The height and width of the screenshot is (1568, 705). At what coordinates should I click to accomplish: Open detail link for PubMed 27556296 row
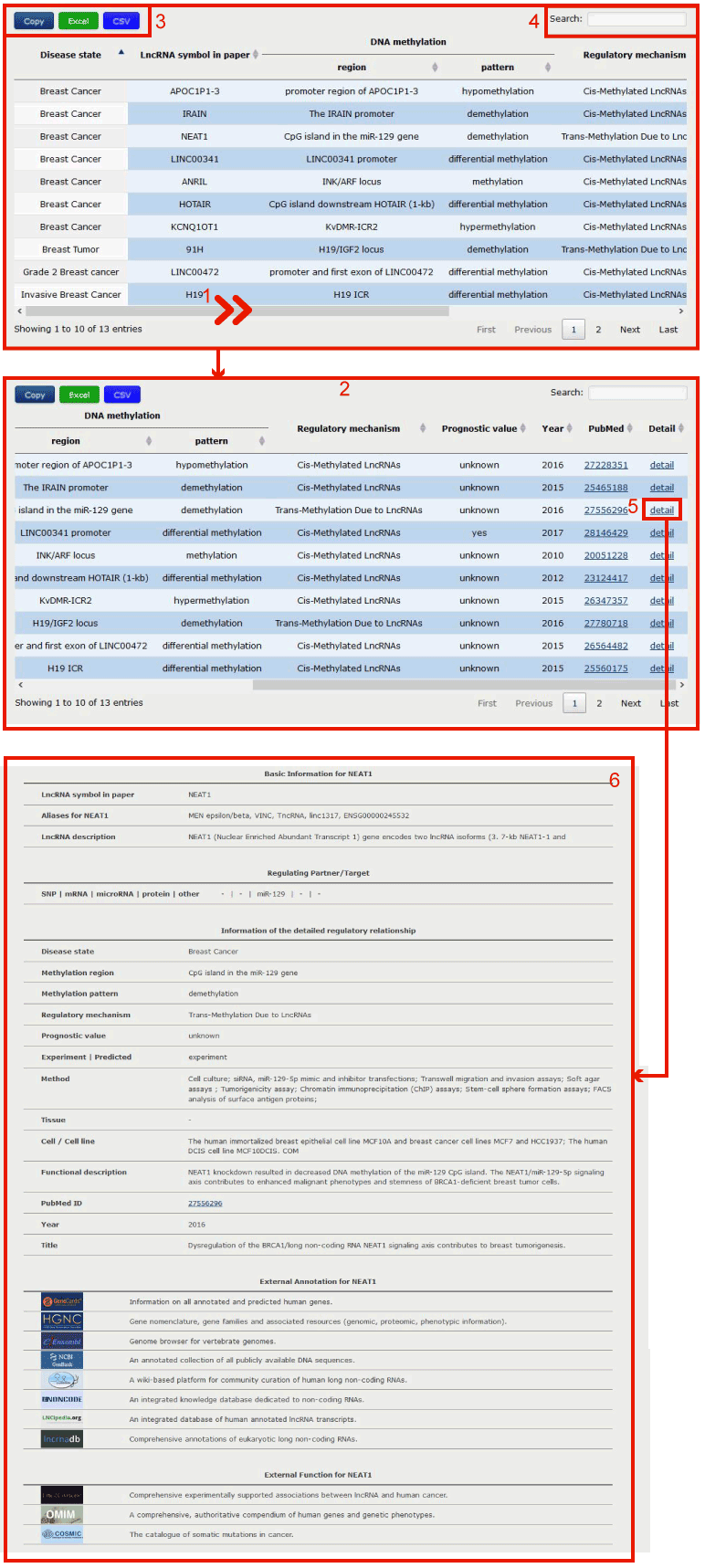pos(661,510)
